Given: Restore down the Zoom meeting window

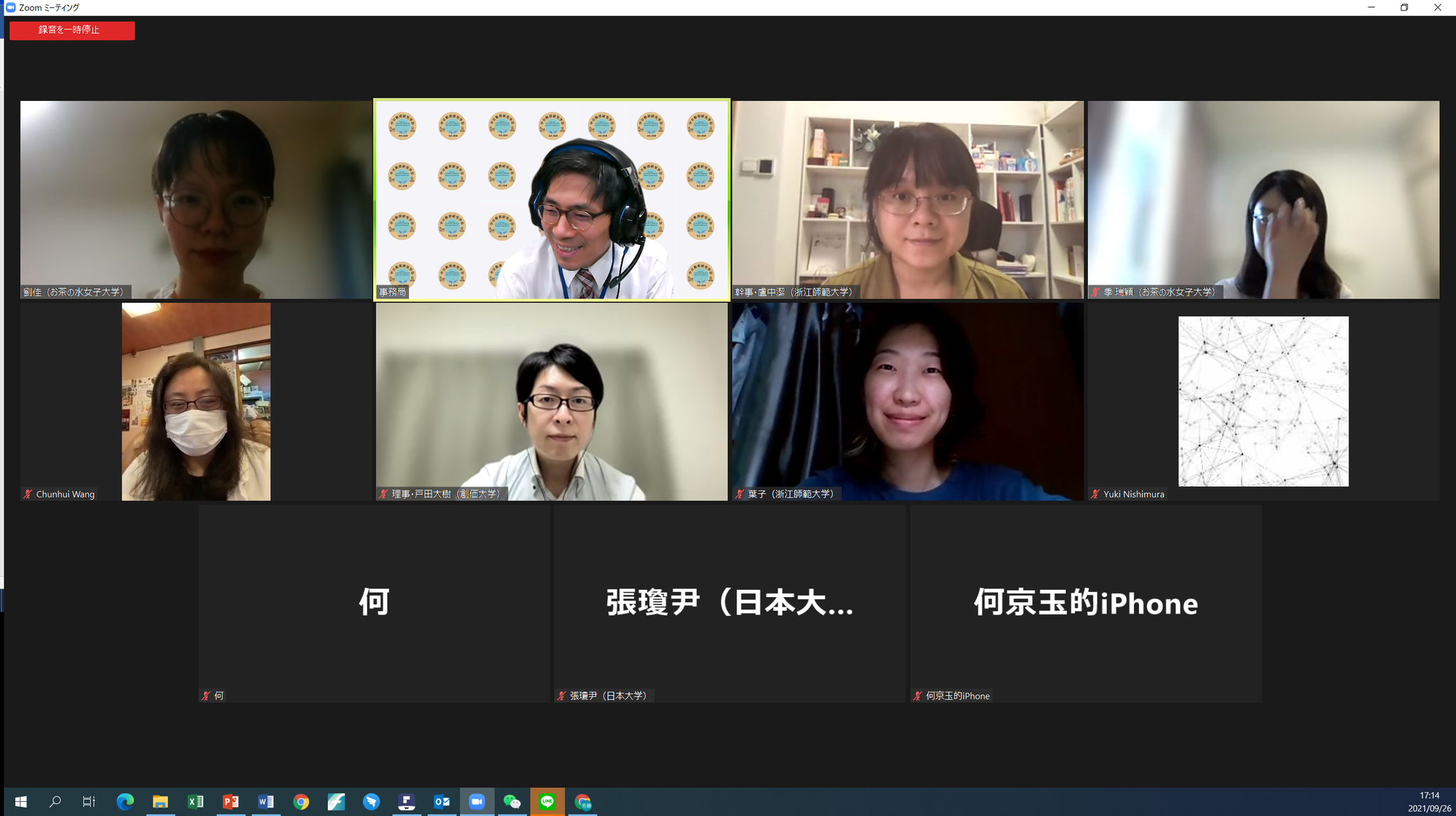Looking at the screenshot, I should click(x=1404, y=7).
